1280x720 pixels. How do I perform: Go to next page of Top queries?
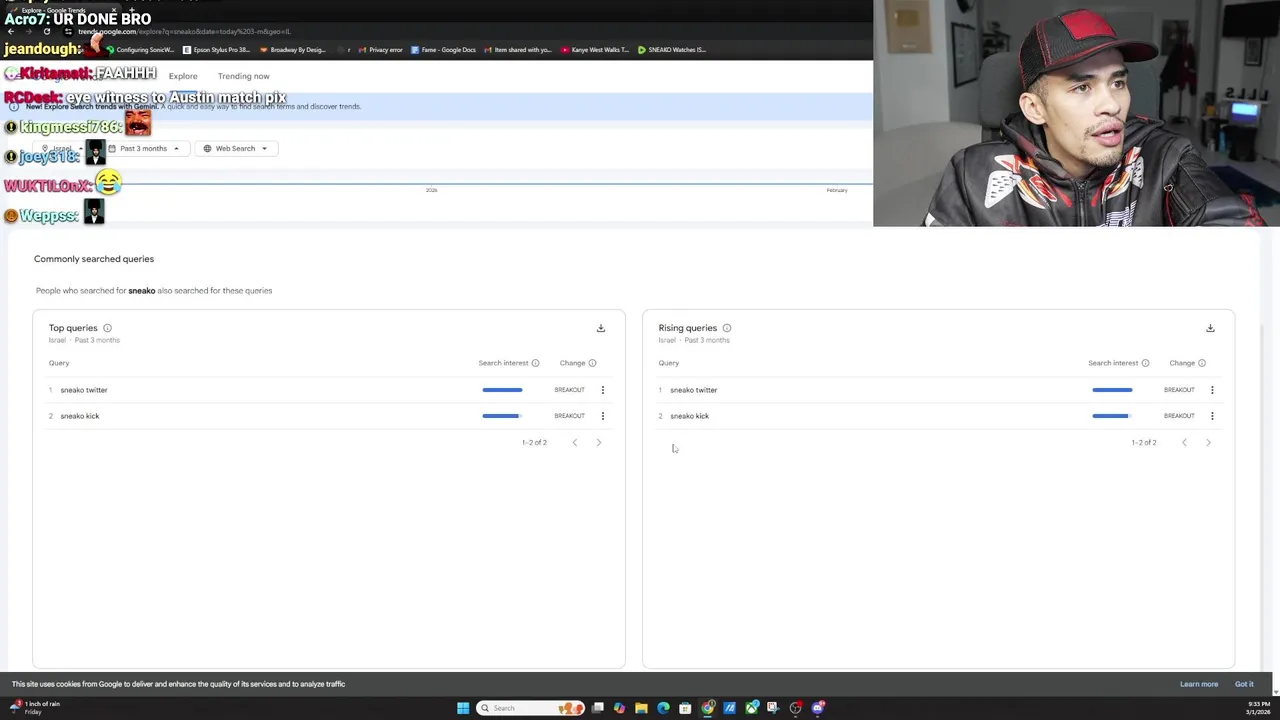pyautogui.click(x=599, y=442)
